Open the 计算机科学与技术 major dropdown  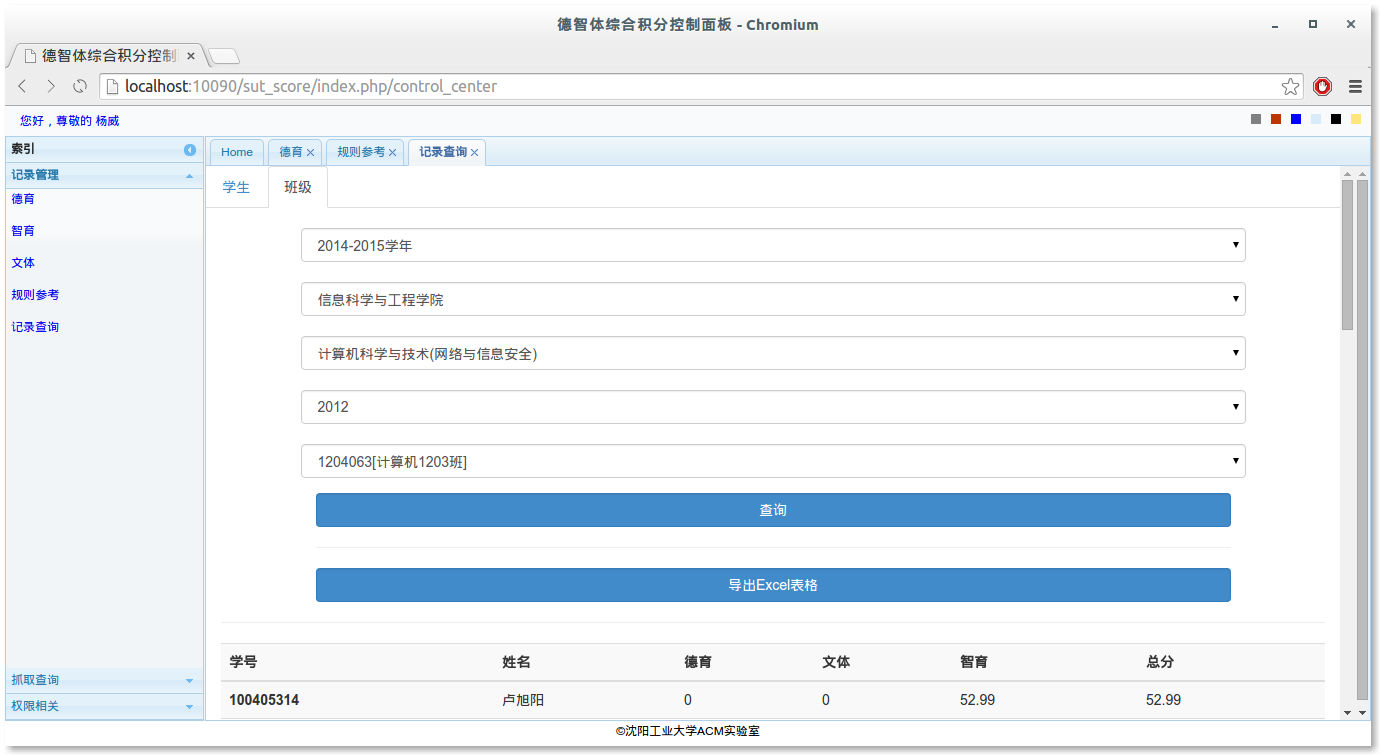pyautogui.click(x=773, y=353)
